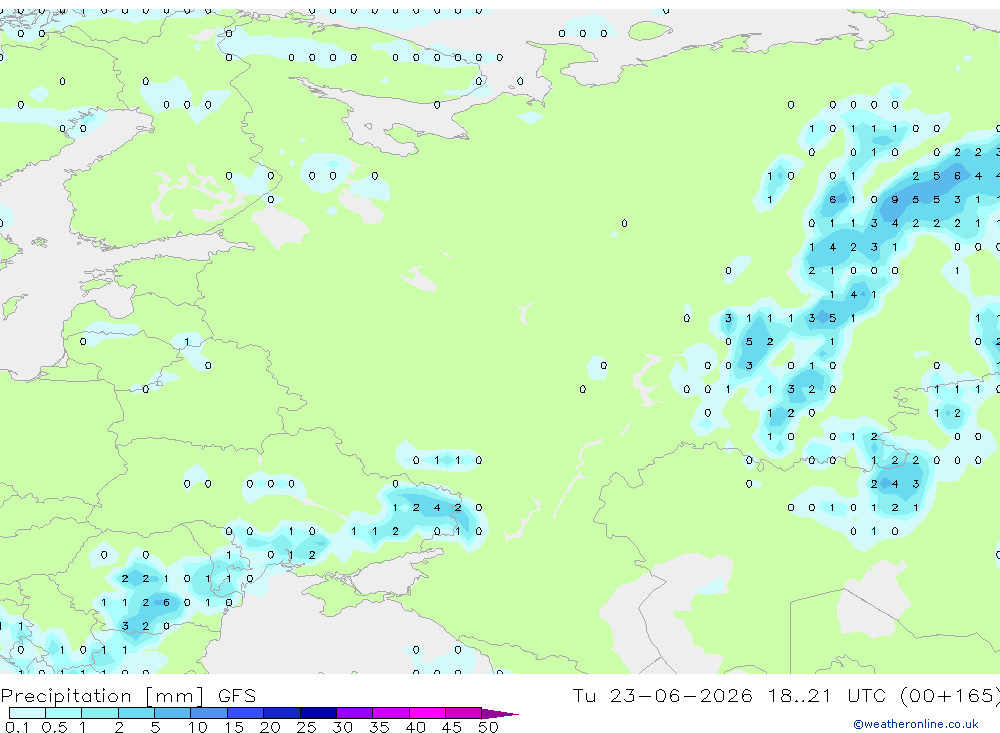This screenshot has width=1000, height=733.
Task: Click the '45' legend scale label
Action: coord(452,727)
